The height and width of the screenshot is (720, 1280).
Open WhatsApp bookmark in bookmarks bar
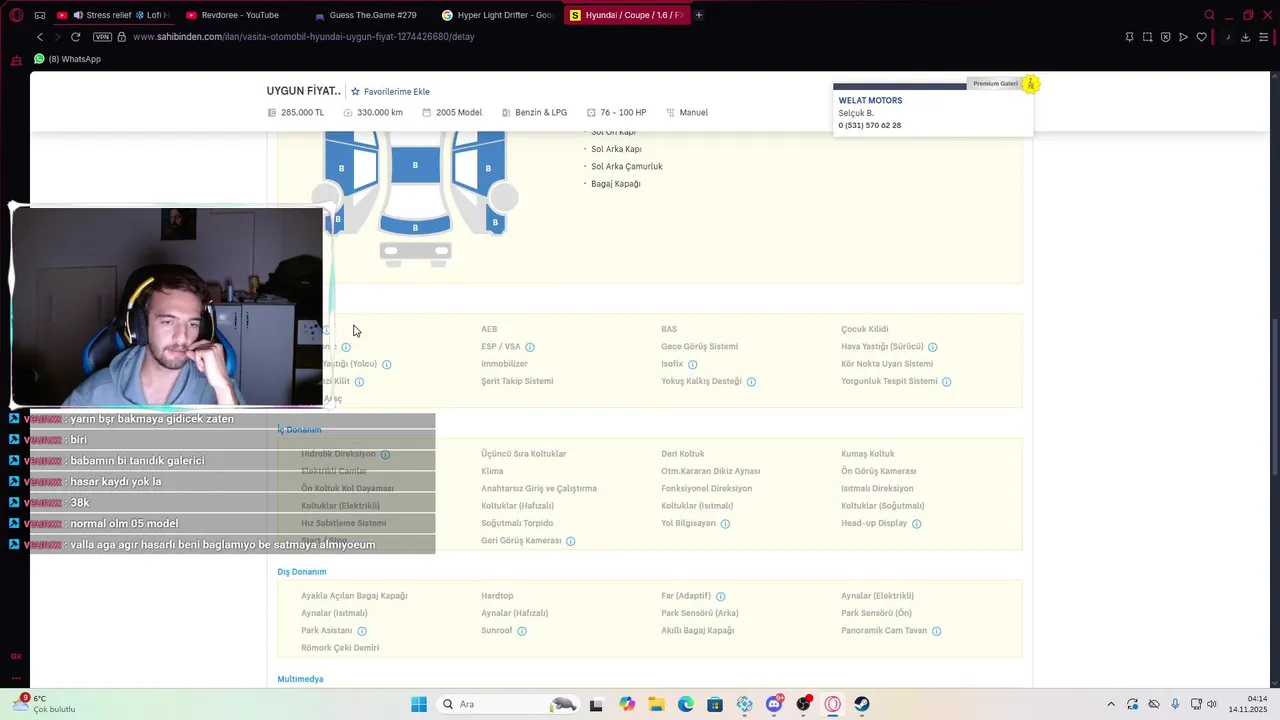pyautogui.click(x=67, y=59)
